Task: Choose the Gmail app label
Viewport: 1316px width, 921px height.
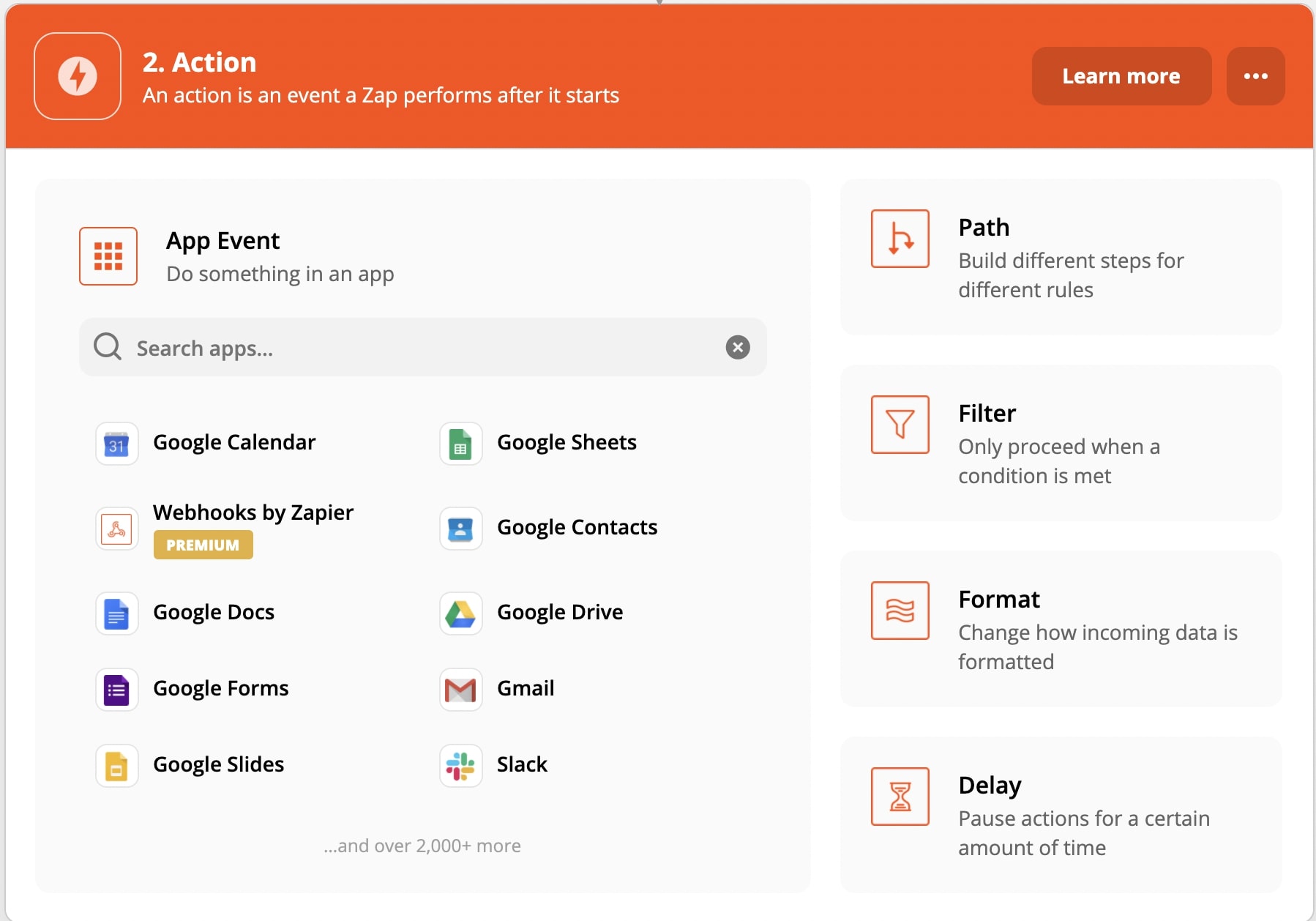Action: click(526, 688)
